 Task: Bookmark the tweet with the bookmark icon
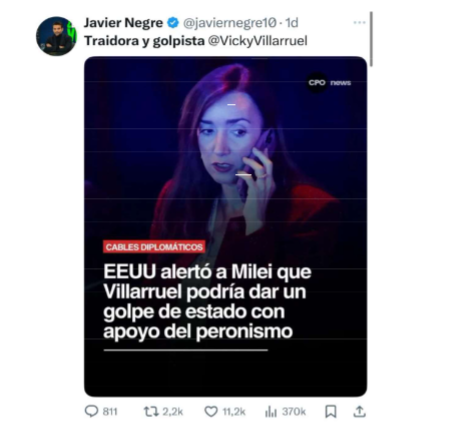331,412
